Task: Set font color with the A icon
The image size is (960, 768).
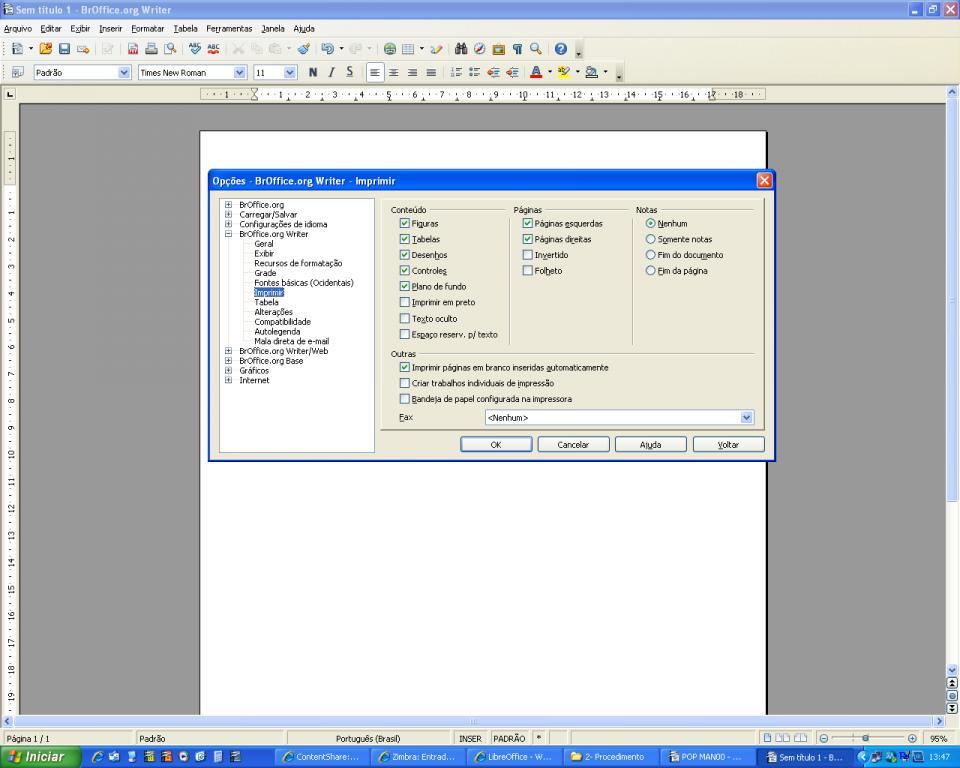Action: 536,72
